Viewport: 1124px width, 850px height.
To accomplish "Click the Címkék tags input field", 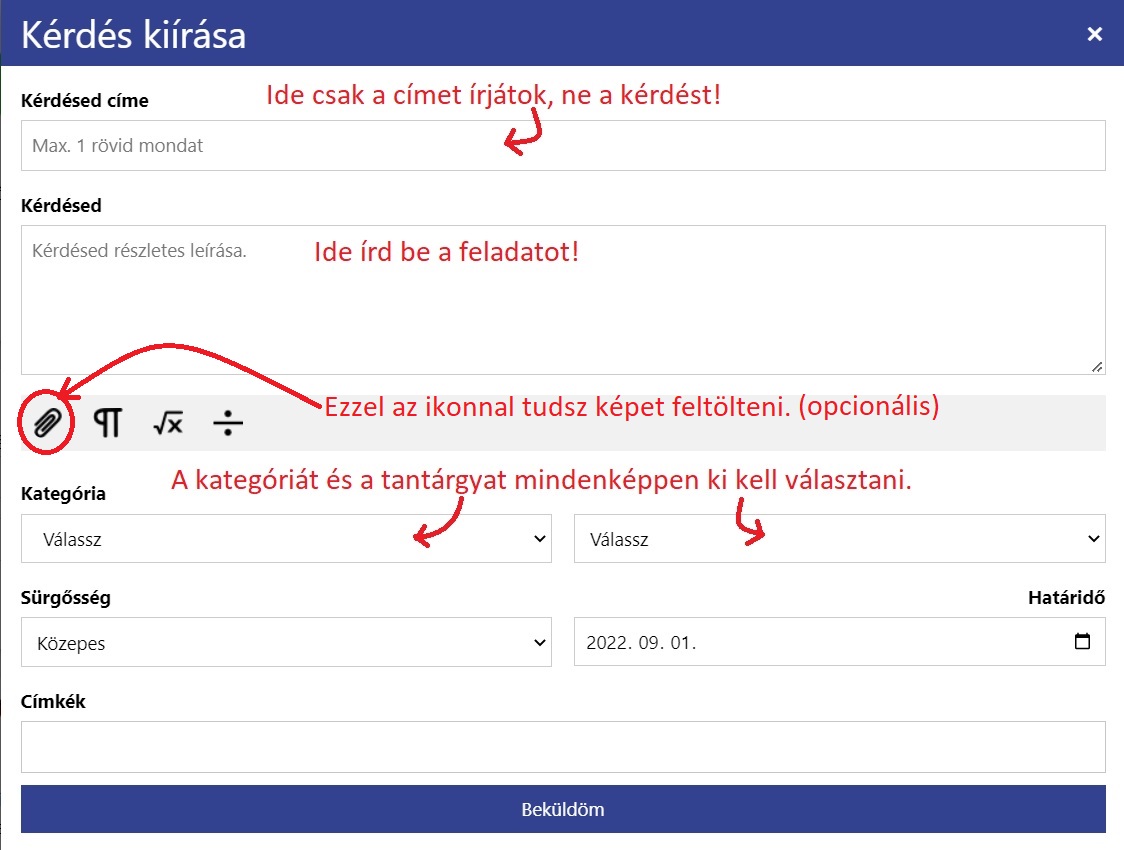I will (x=563, y=747).
